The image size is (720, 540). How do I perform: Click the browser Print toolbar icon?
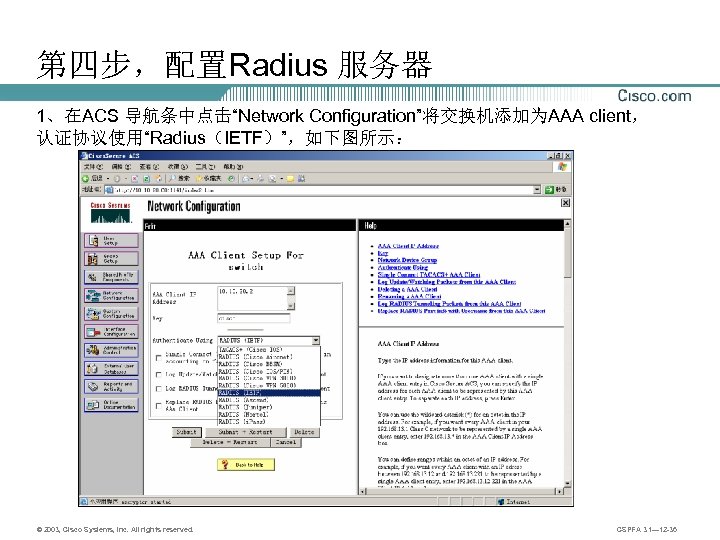tap(260, 178)
